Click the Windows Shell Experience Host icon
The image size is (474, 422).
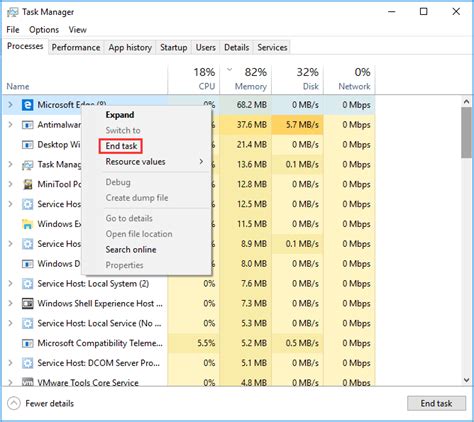27,303
